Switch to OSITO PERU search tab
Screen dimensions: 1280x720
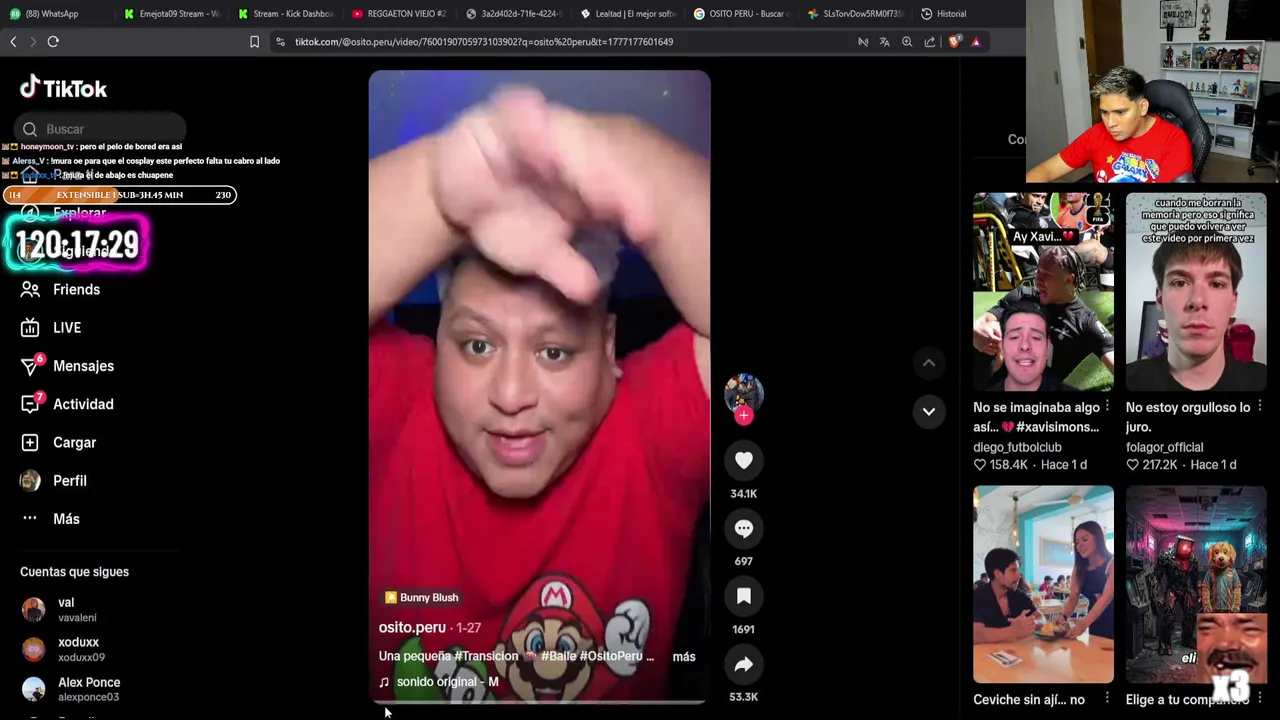click(x=741, y=14)
